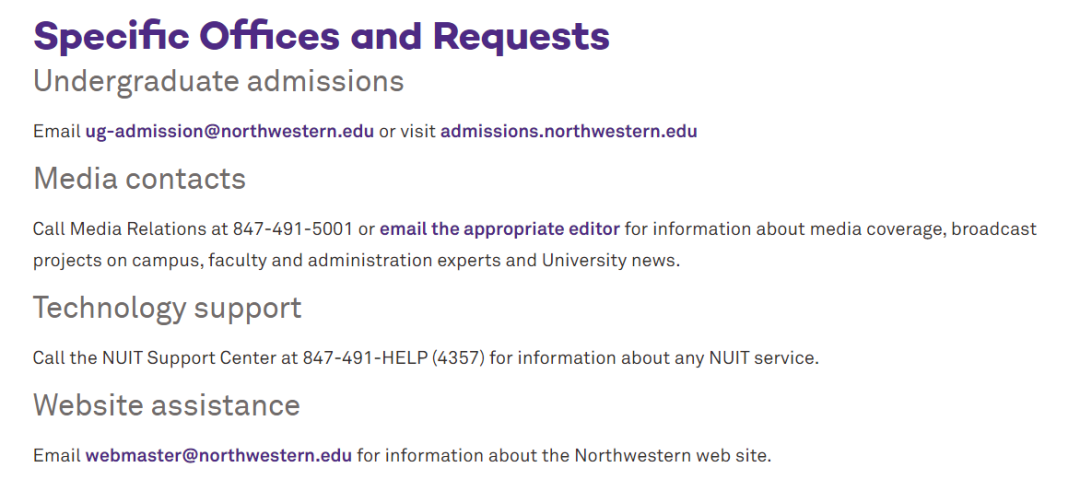
Task: Select the 'Specific Offices and Requests' heading
Action: [322, 36]
